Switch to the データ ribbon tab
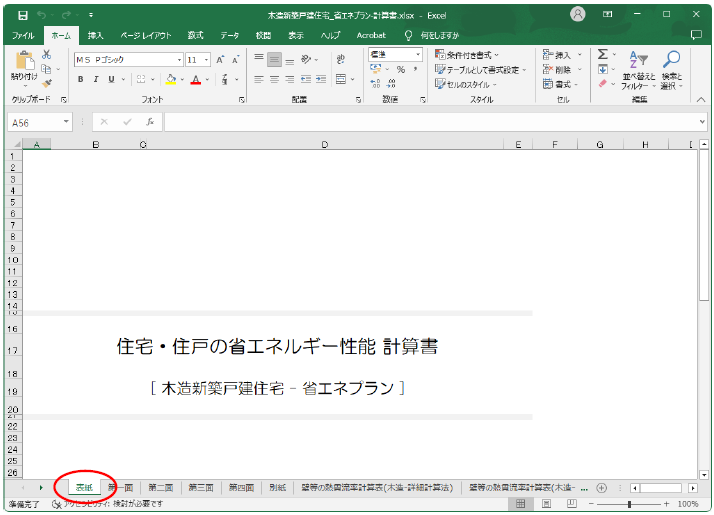Image resolution: width=714 pixels, height=515 pixels. point(230,36)
